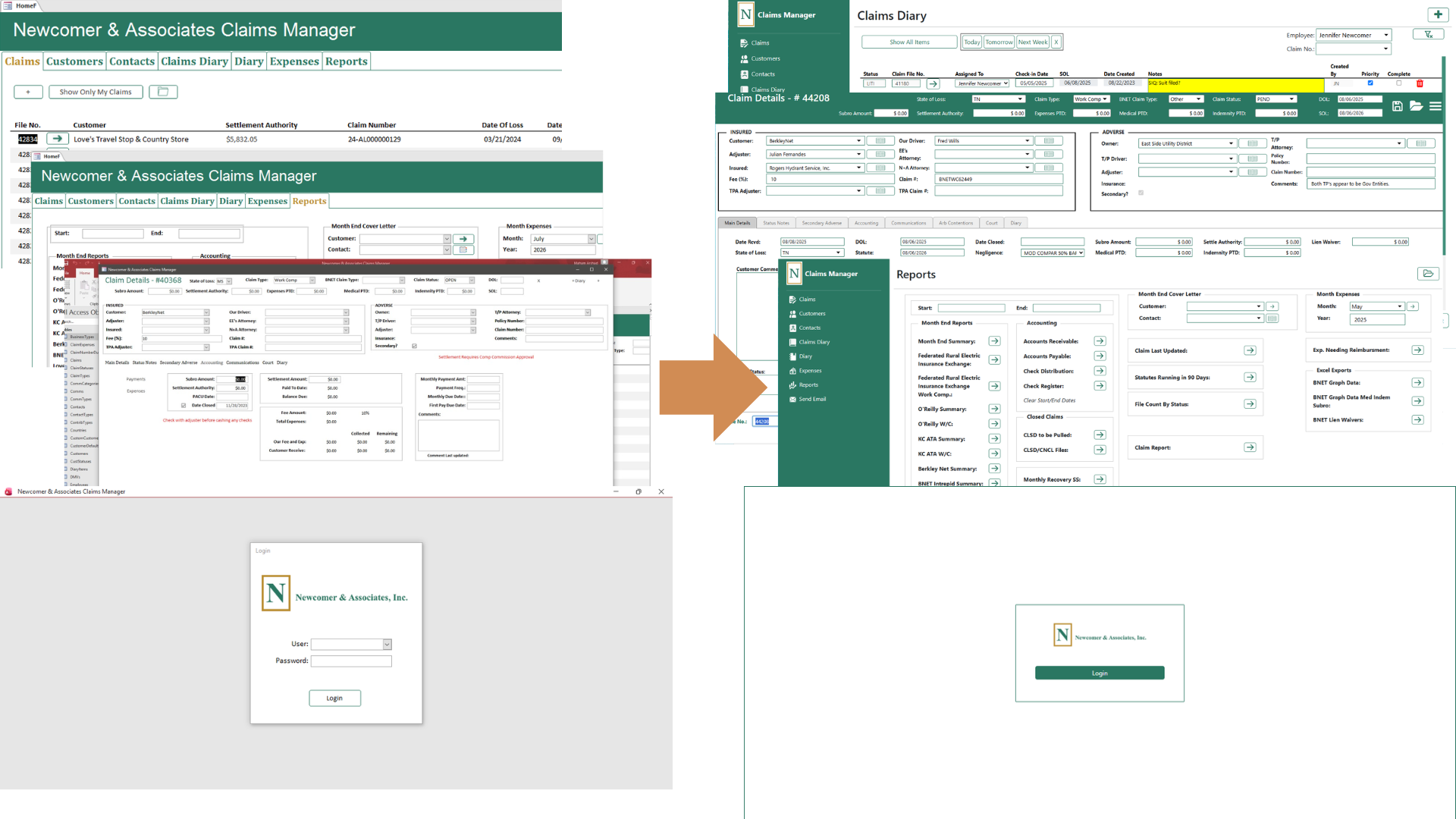
Task: Switch to Expenses tab above the Love's Travel Stop list
Action: pyautogui.click(x=294, y=61)
